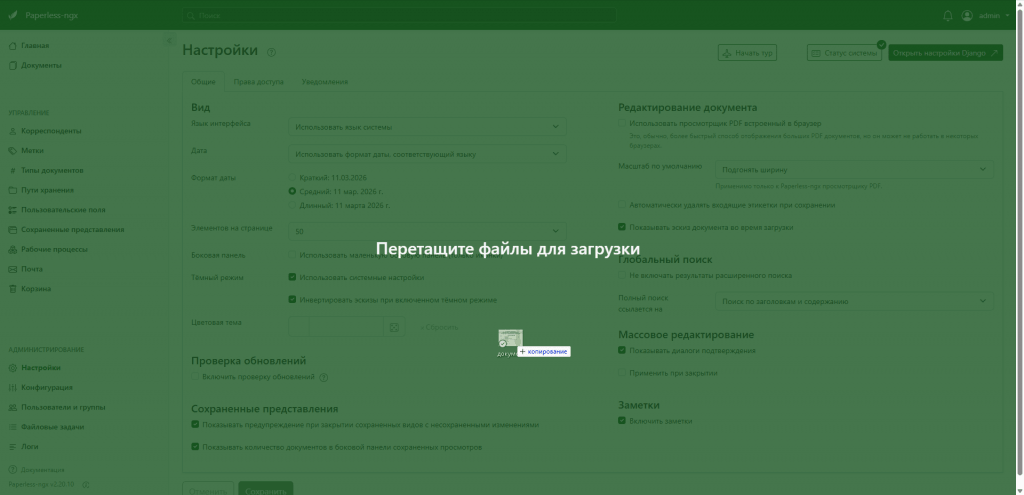
Task: Select the Длинный date format radio
Action: (292, 205)
